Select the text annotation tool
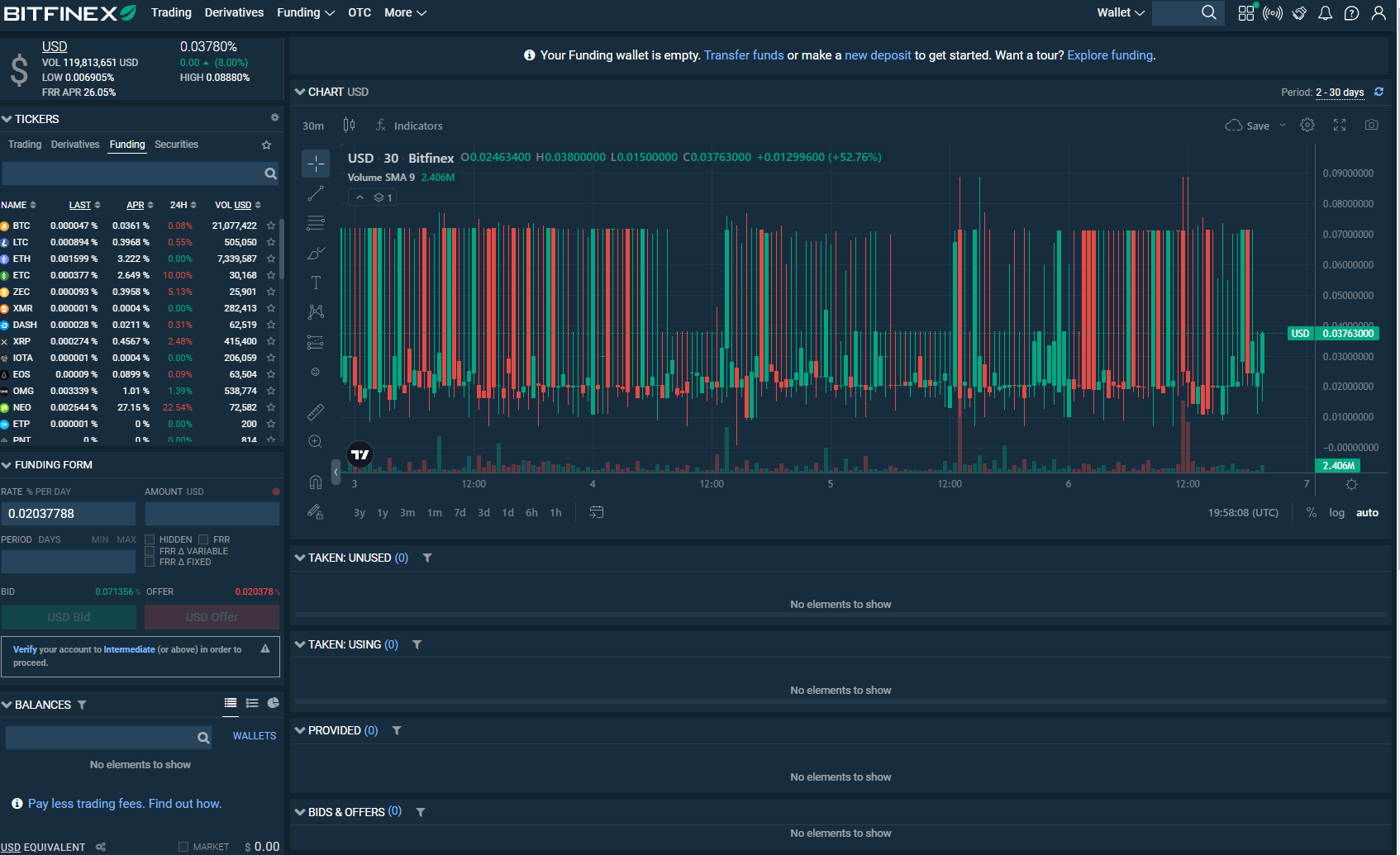 [316, 283]
